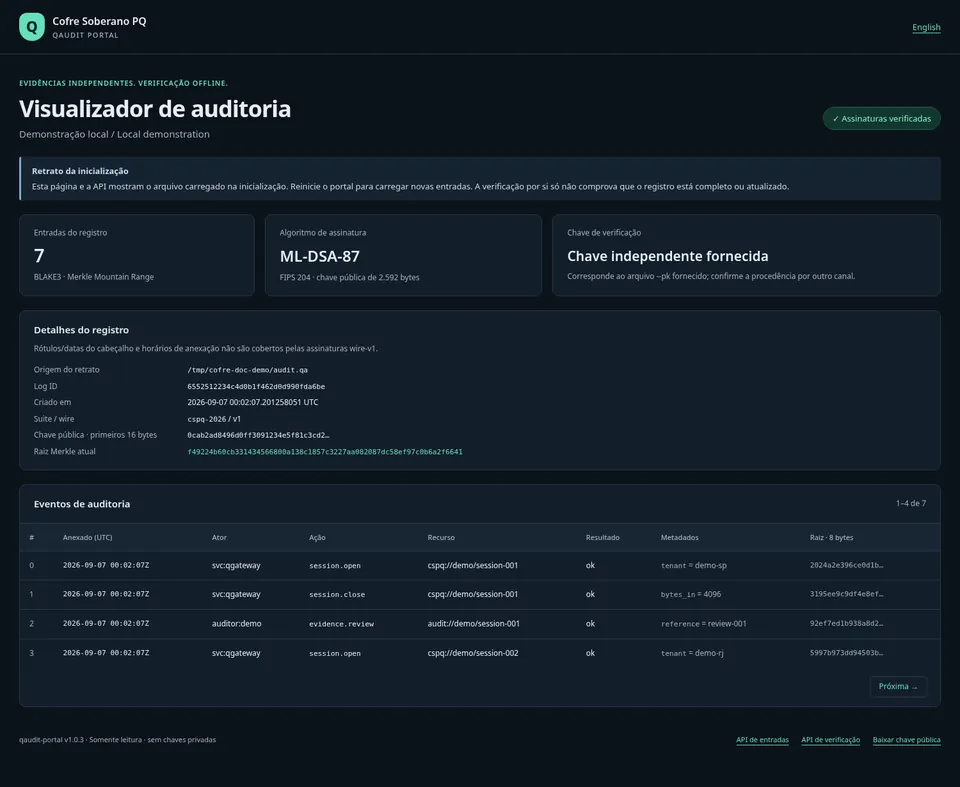Select the Visualizador de auditoria heading
The width and height of the screenshot is (960, 787).
[155, 109]
